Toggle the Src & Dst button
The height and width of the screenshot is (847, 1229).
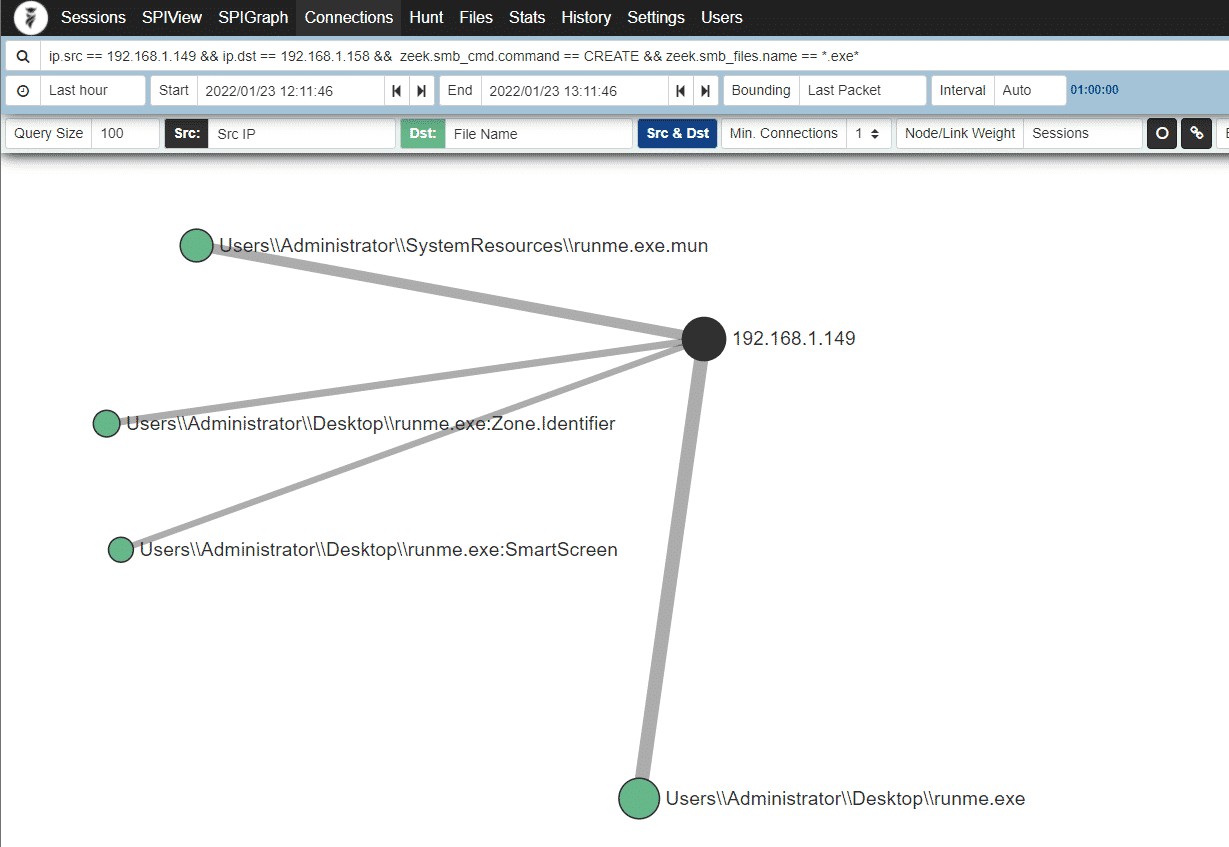tap(677, 133)
